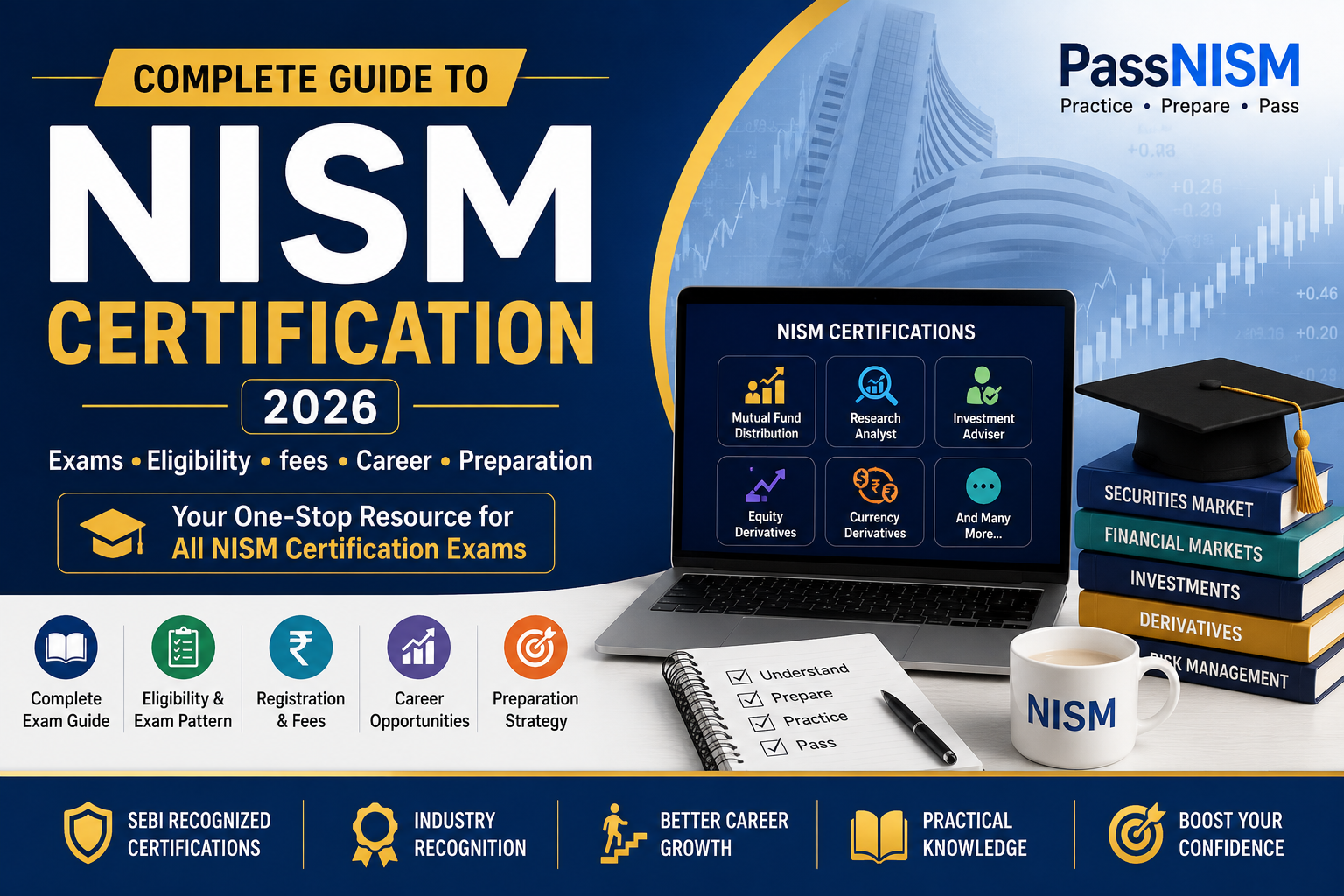The height and width of the screenshot is (896, 1344).
Task: Click the large white NISM heading
Action: click(x=320, y=204)
